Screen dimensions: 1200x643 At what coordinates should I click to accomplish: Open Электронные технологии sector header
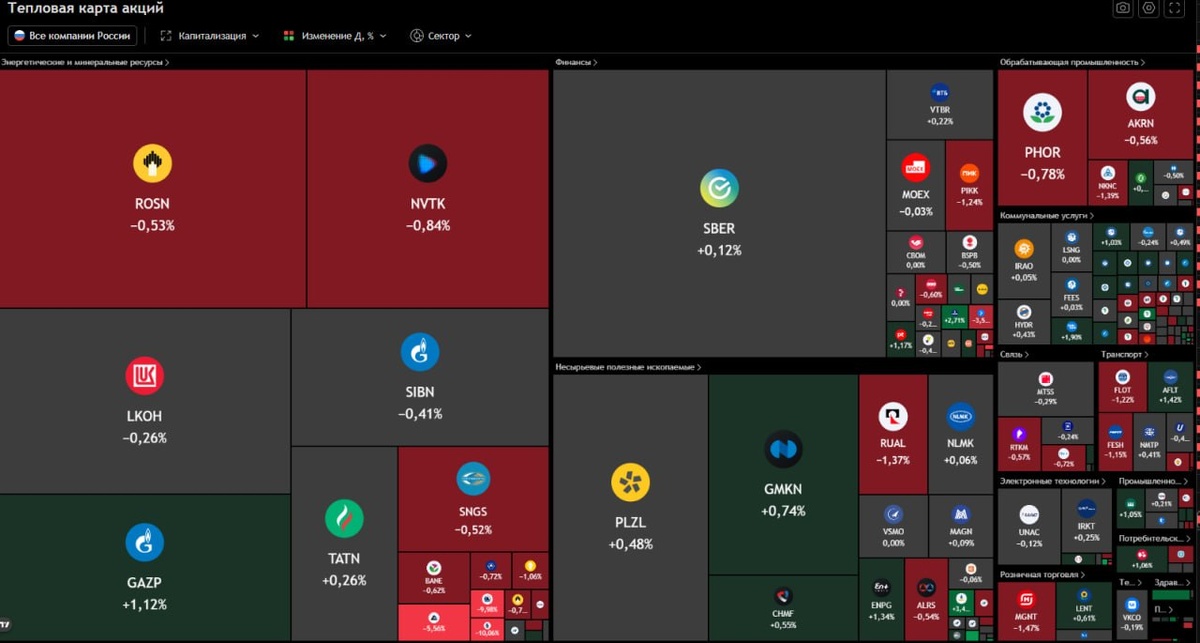point(1053,481)
